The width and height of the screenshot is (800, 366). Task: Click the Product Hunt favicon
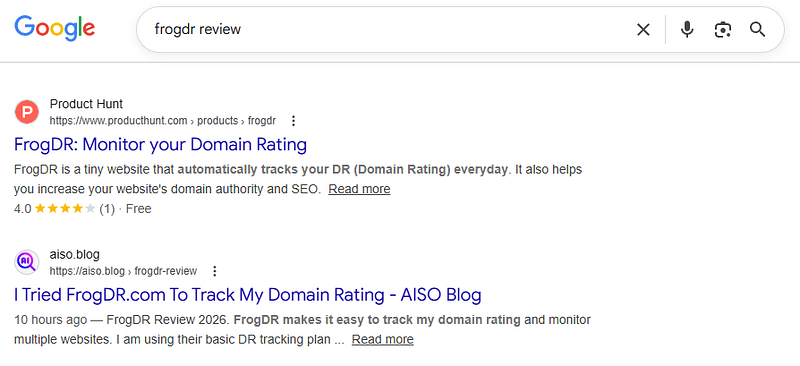[27, 112]
